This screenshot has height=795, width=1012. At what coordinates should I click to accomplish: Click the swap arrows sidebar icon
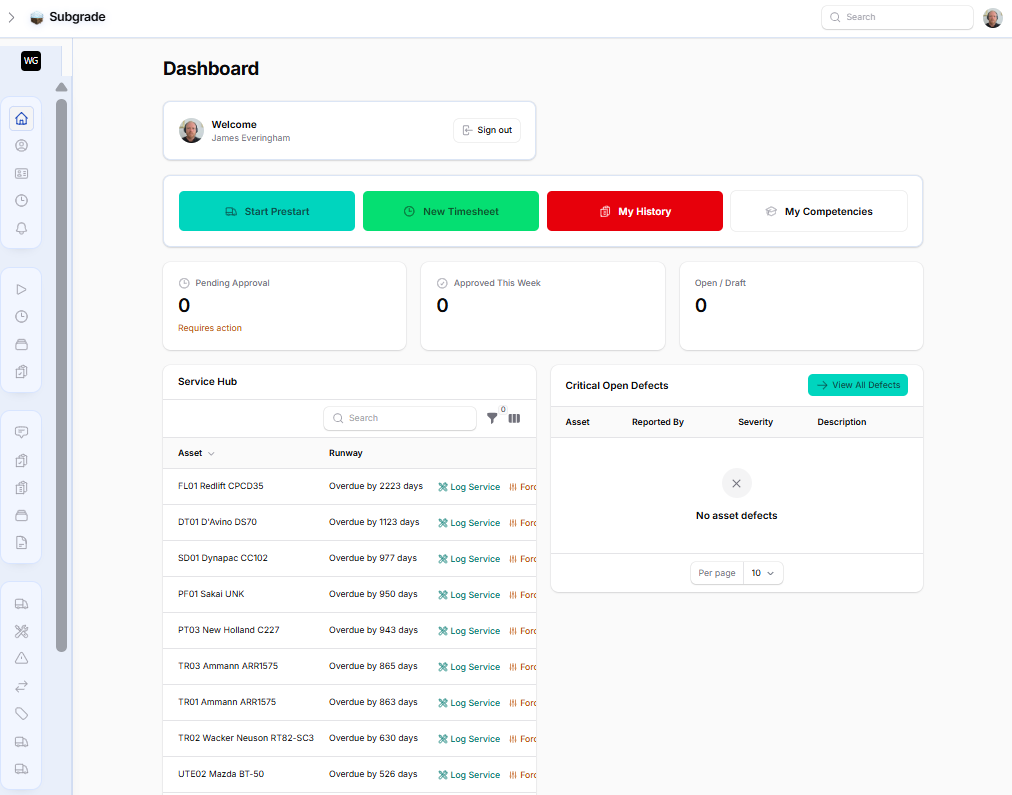tap(21, 686)
